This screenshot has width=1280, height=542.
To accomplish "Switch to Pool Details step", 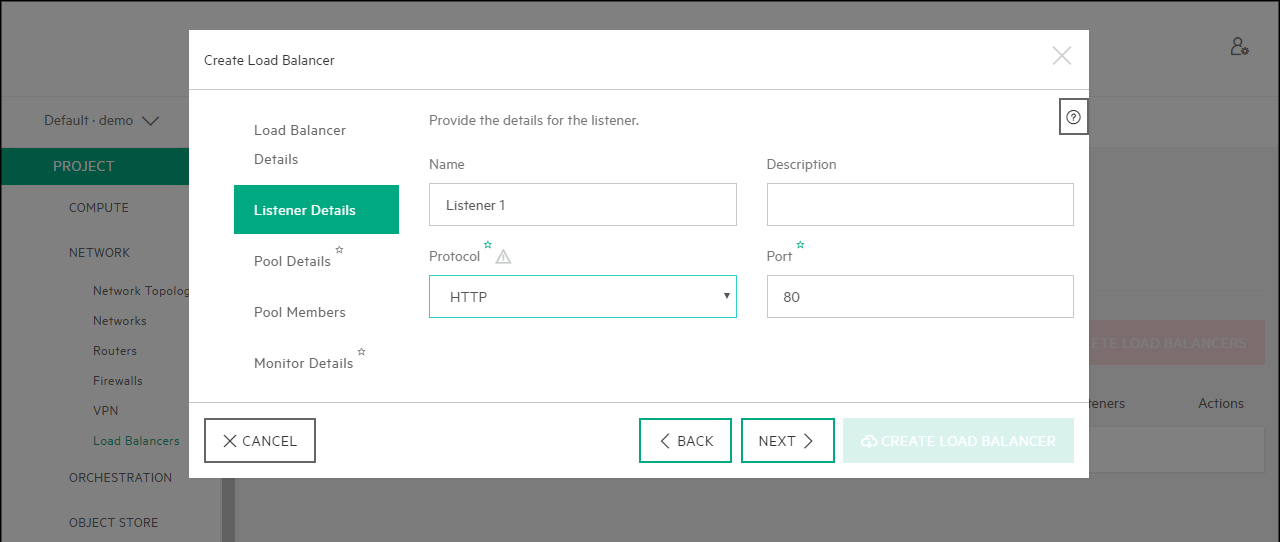I will pyautogui.click(x=292, y=261).
